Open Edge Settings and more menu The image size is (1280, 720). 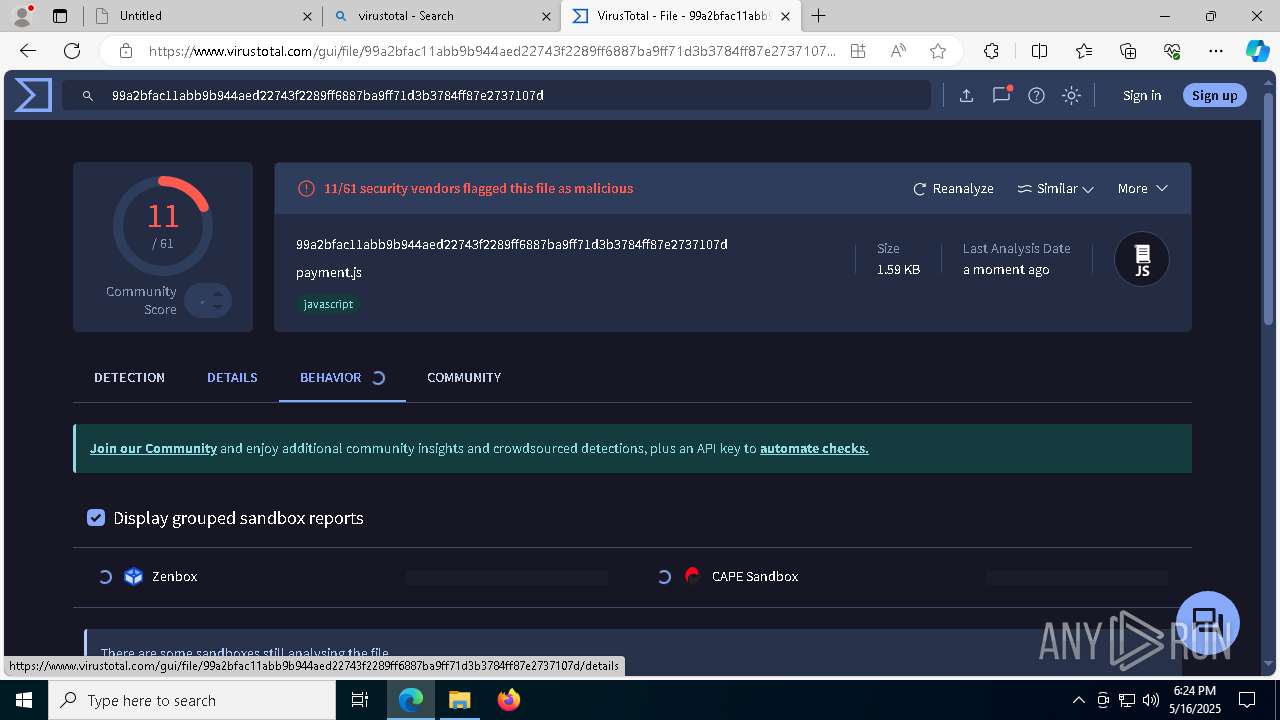pyautogui.click(x=1216, y=51)
